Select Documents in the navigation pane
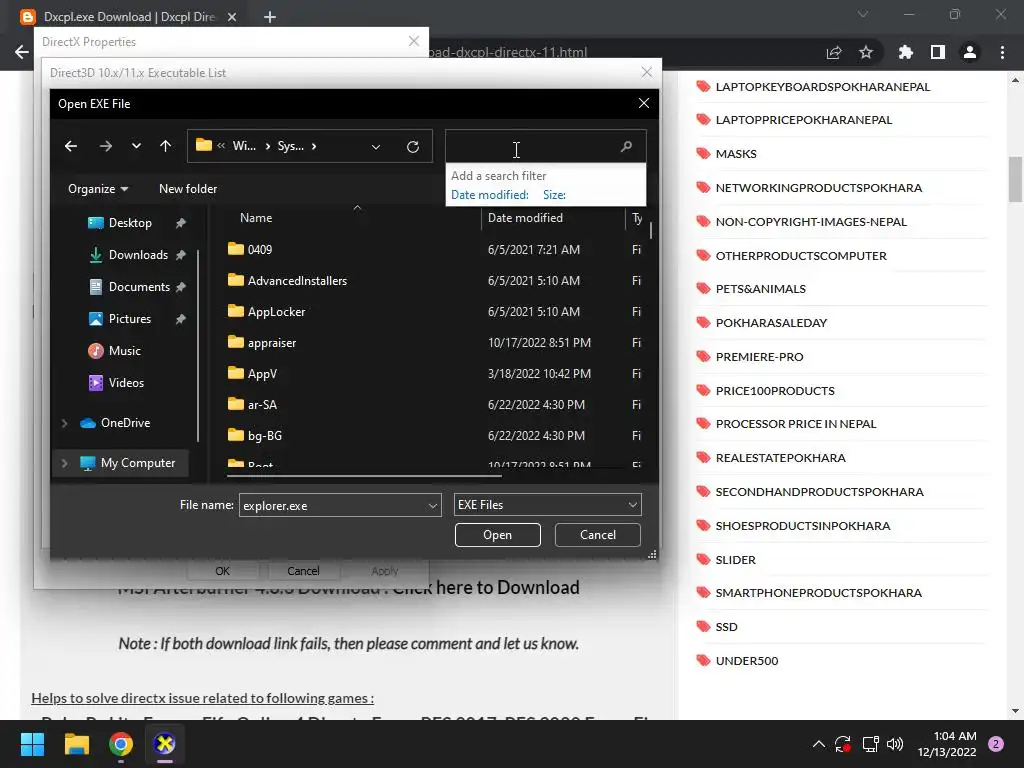The width and height of the screenshot is (1024, 768). (139, 287)
